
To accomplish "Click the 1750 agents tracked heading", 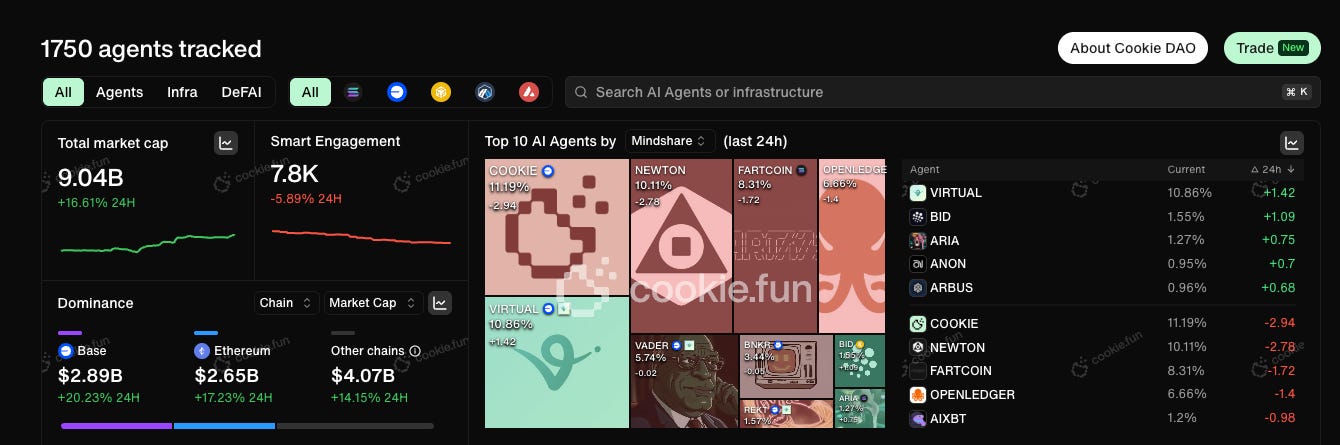I will [151, 48].
